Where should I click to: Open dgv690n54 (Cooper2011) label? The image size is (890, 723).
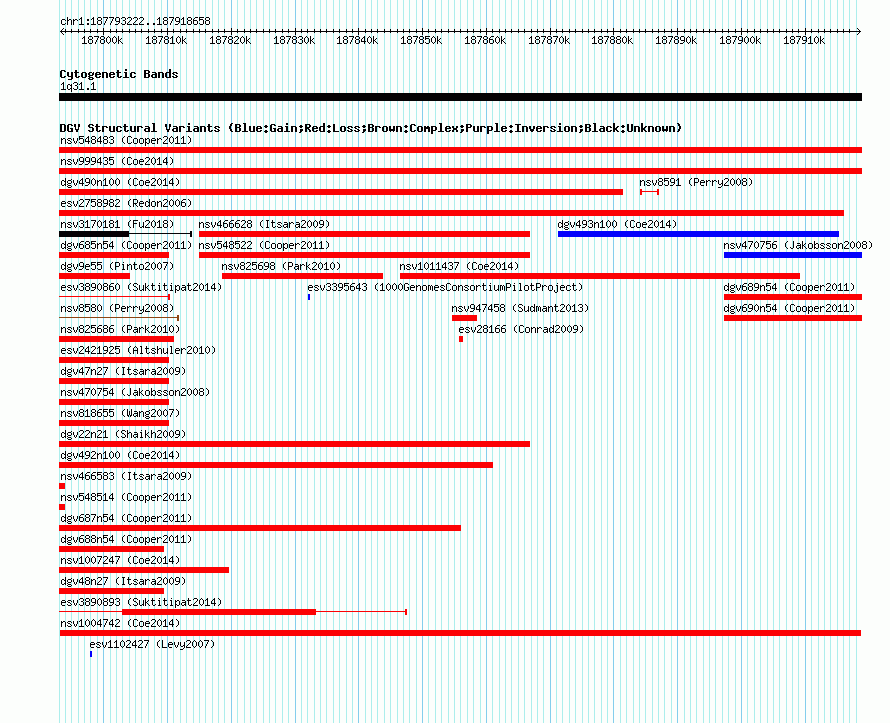[x=789, y=308]
